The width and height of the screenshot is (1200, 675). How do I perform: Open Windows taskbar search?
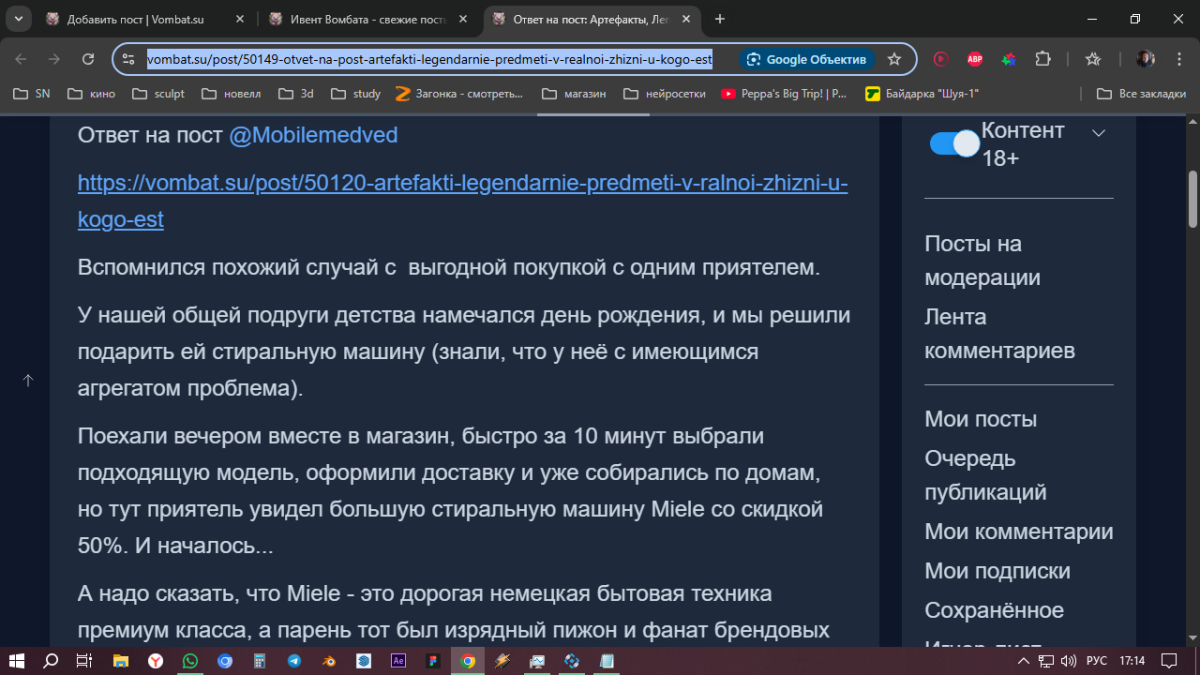pos(50,661)
